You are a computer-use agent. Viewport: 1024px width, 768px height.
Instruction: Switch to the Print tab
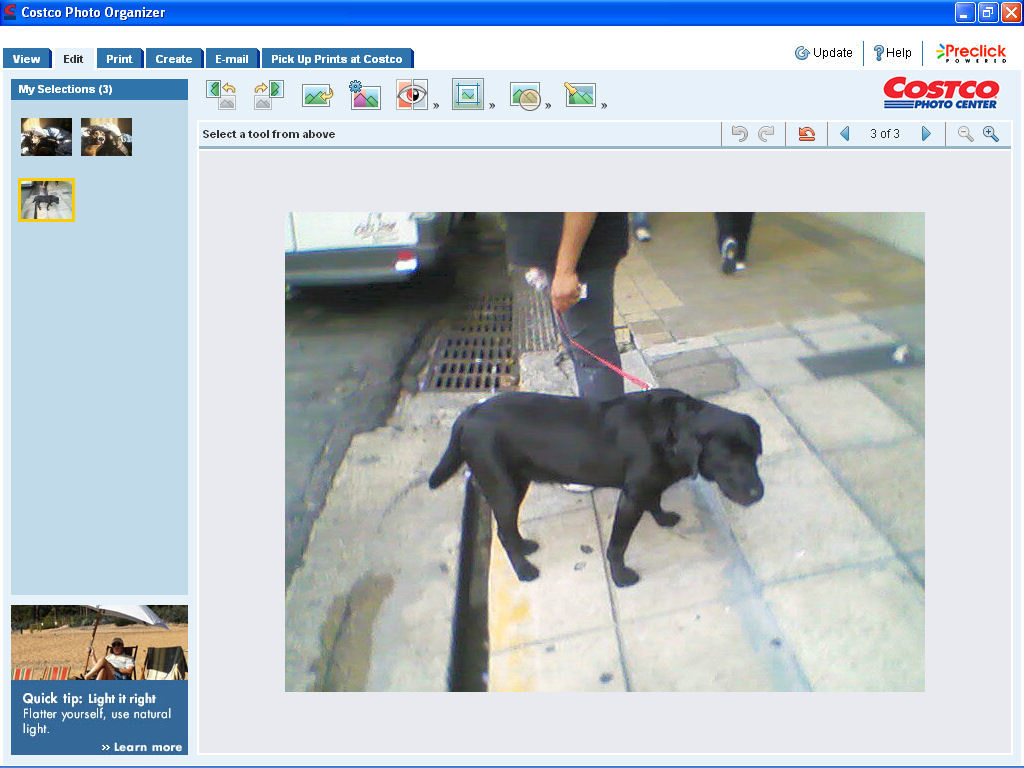[x=119, y=59]
